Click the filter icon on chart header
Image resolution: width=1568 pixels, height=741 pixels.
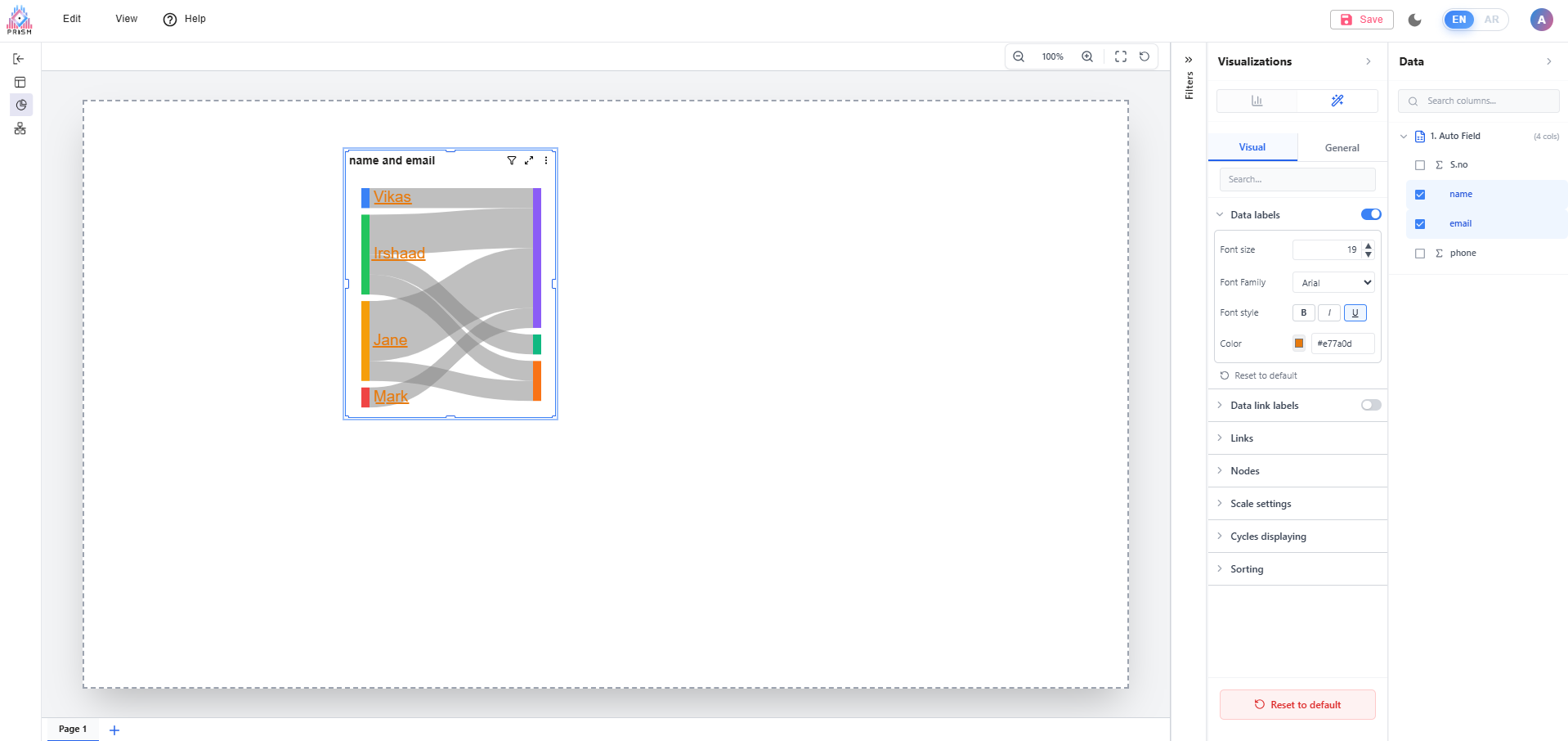coord(512,160)
